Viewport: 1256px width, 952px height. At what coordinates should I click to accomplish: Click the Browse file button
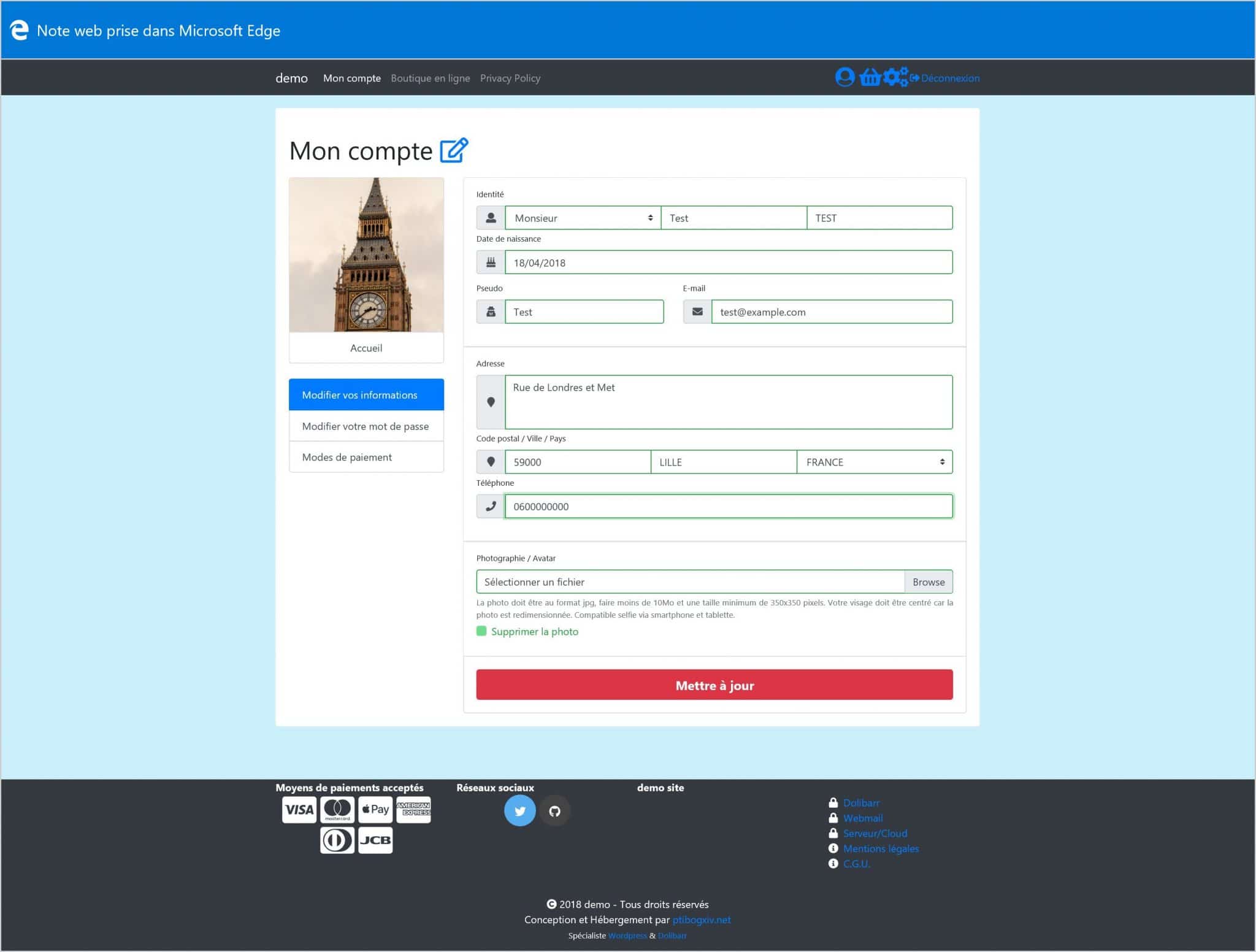coord(928,582)
